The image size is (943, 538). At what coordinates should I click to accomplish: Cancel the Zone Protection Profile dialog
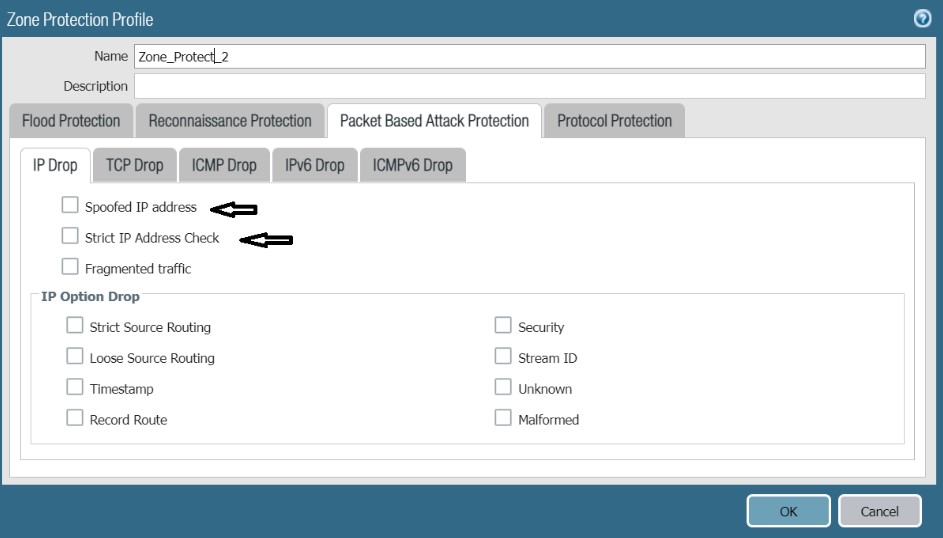pyautogui.click(x=880, y=511)
